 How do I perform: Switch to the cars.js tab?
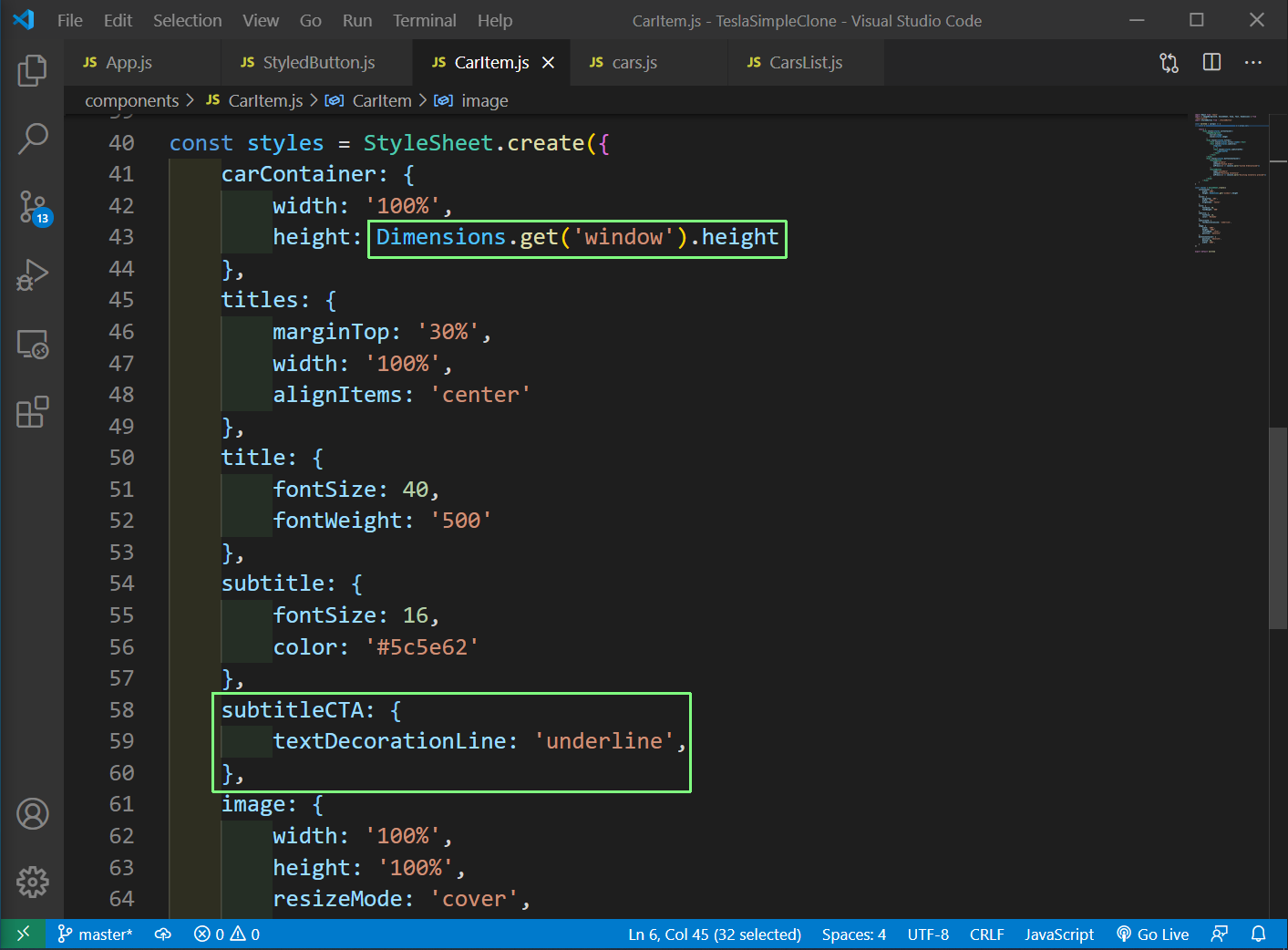(x=649, y=62)
